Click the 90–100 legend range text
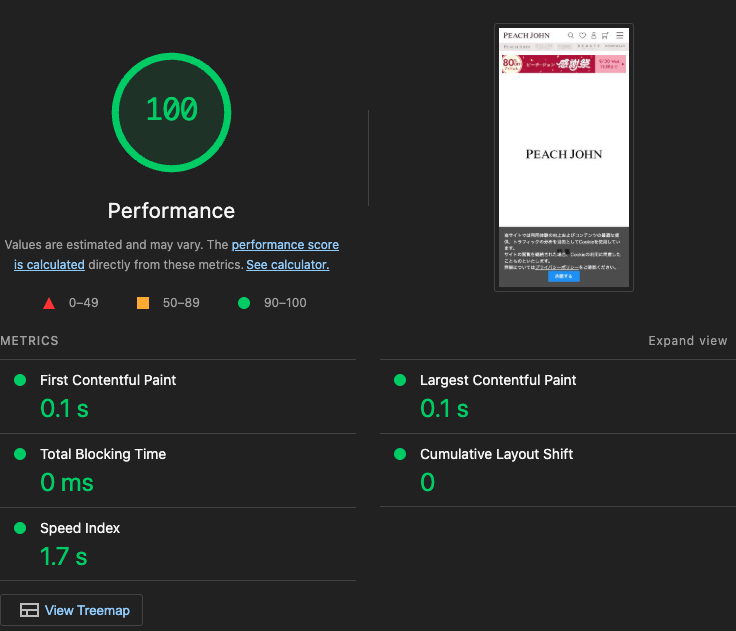736x631 pixels. point(285,303)
